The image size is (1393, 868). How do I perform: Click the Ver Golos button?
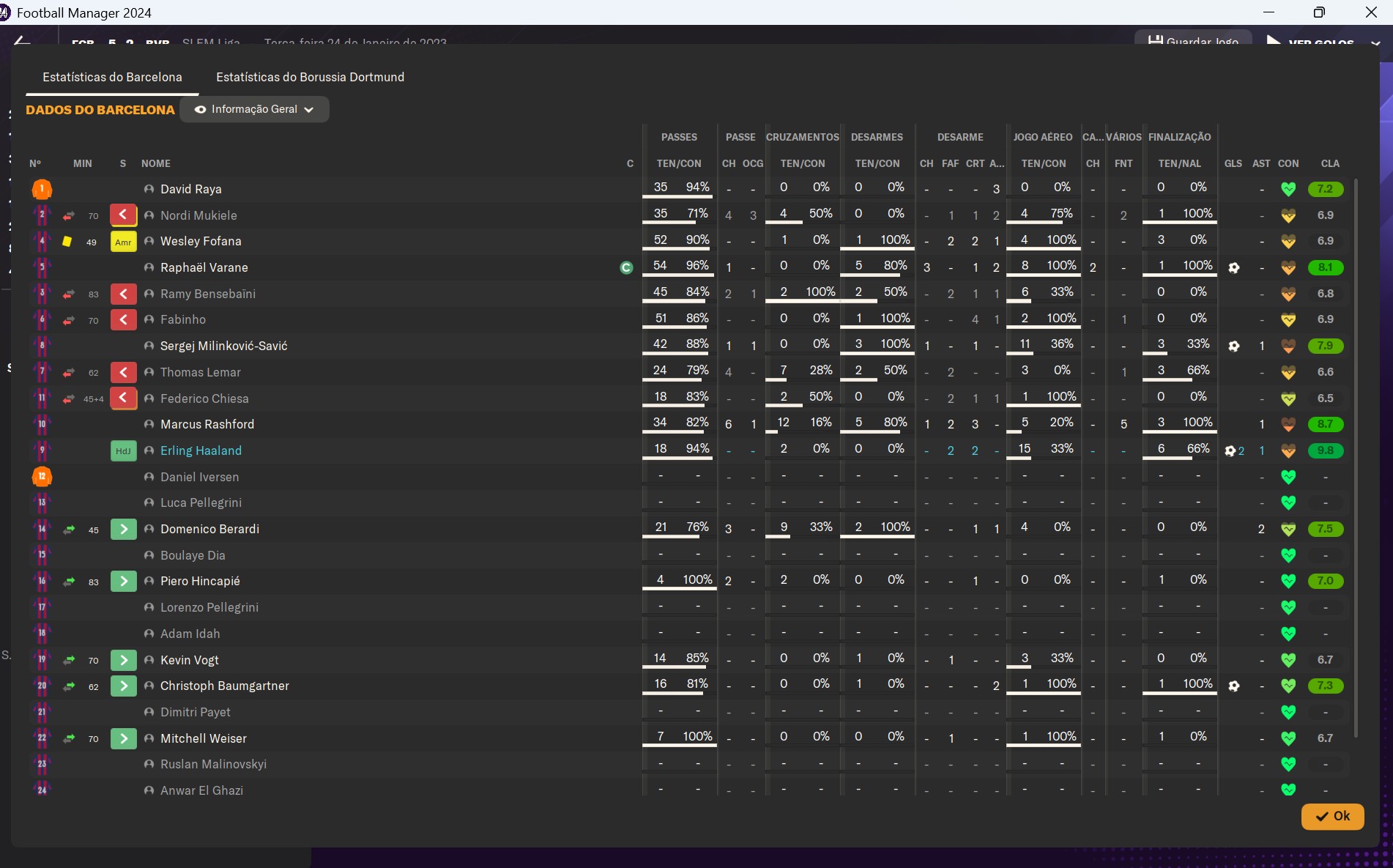pyautogui.click(x=1311, y=42)
